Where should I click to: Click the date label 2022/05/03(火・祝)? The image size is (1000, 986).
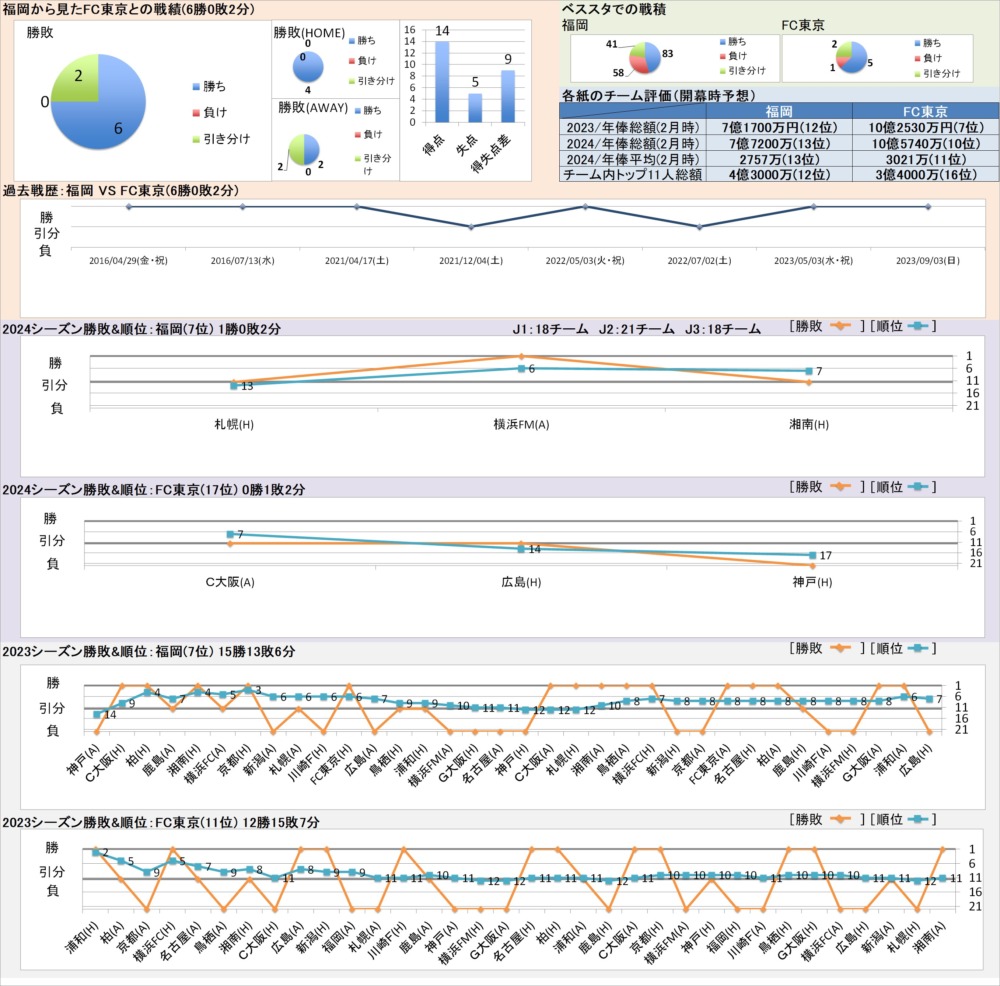tap(585, 260)
